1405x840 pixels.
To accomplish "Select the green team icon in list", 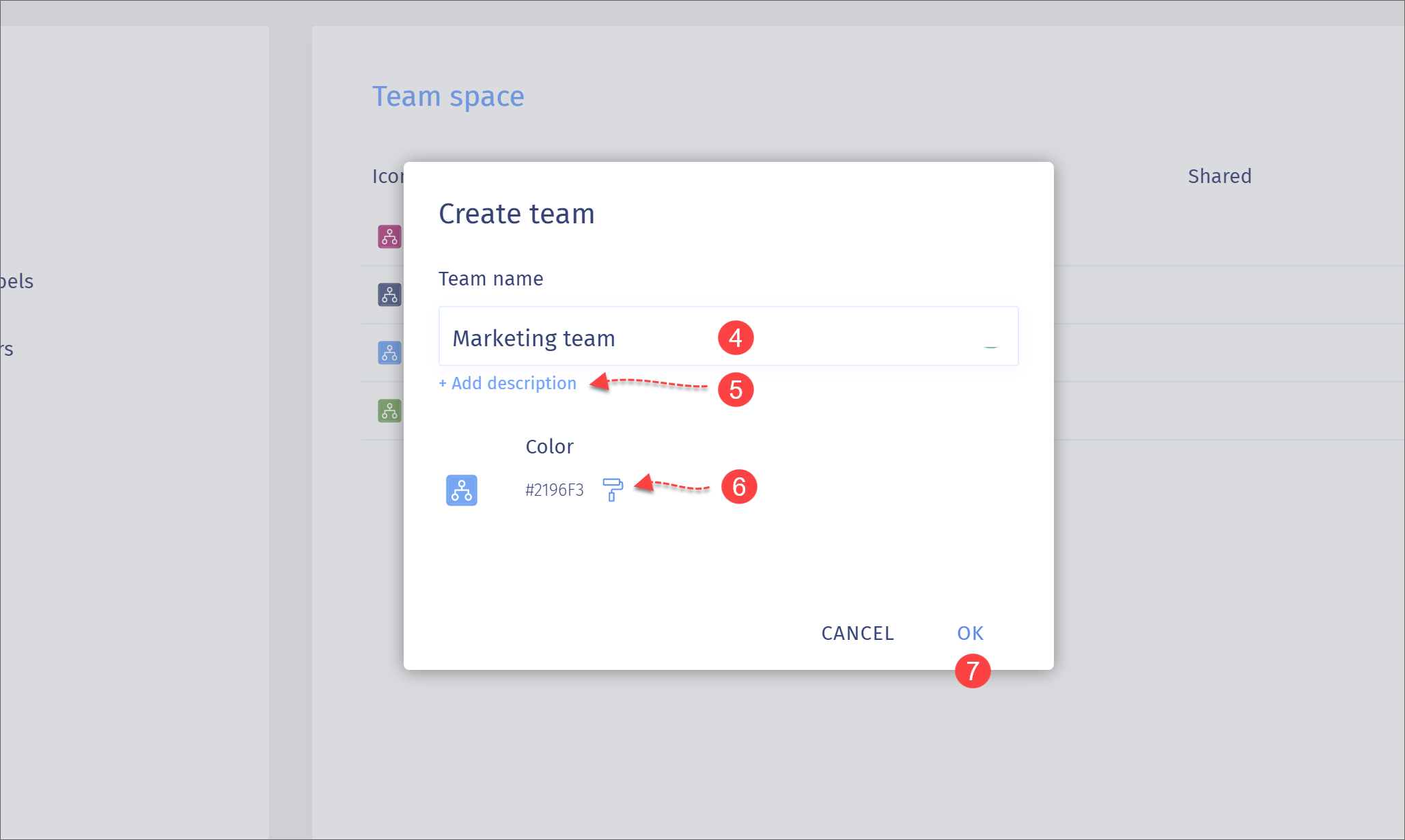I will tap(389, 411).
